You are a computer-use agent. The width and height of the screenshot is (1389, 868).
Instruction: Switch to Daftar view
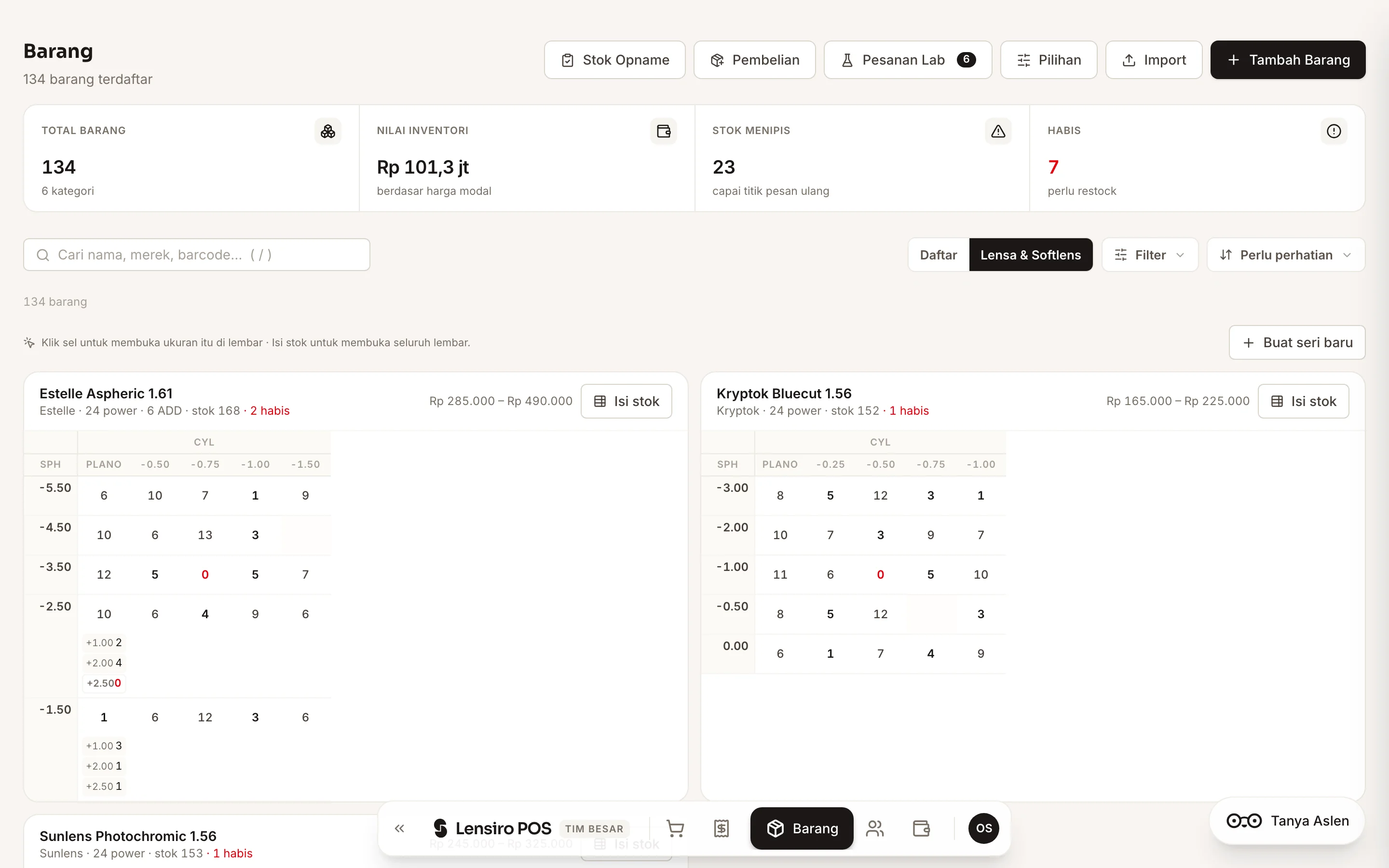(x=939, y=255)
